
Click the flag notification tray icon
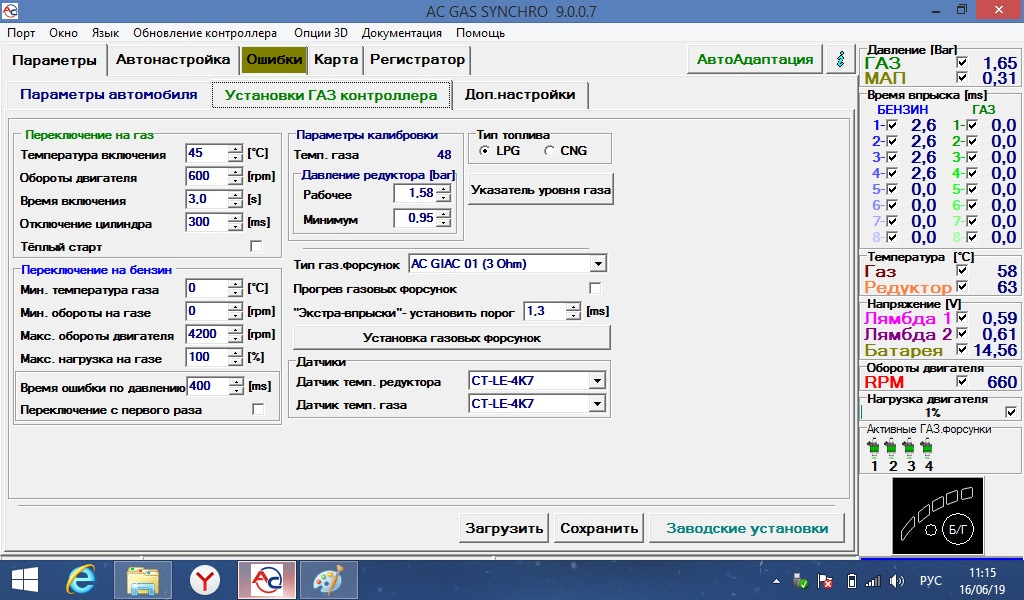point(825,580)
